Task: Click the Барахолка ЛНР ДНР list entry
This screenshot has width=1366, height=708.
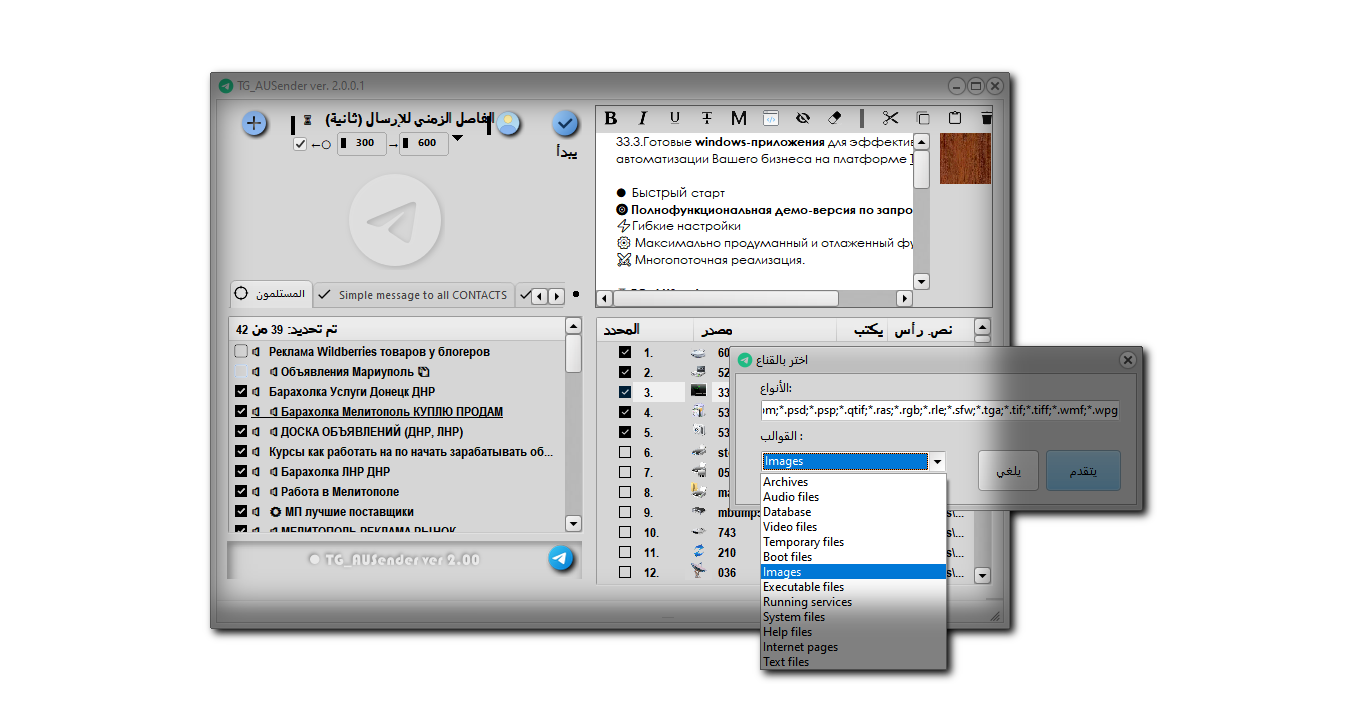Action: tap(335, 472)
